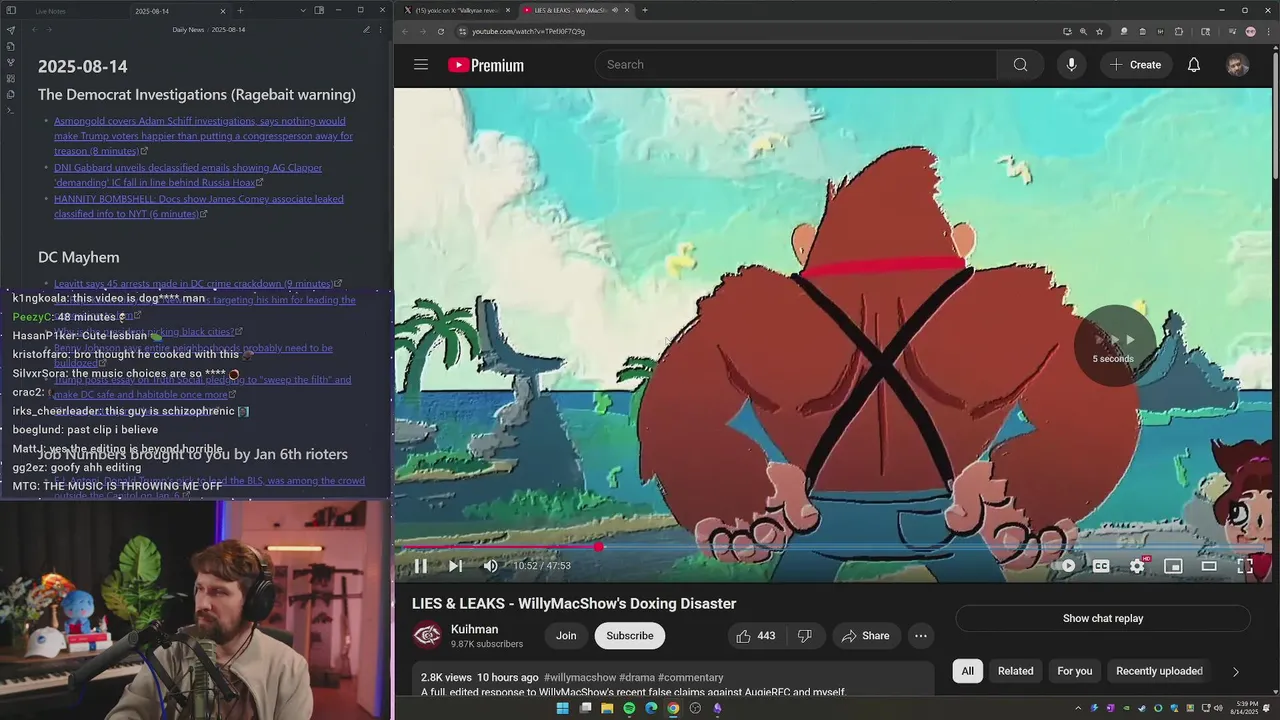
Task: Open DNI Gabbard unveils declassified emails link
Action: [x=188, y=175]
